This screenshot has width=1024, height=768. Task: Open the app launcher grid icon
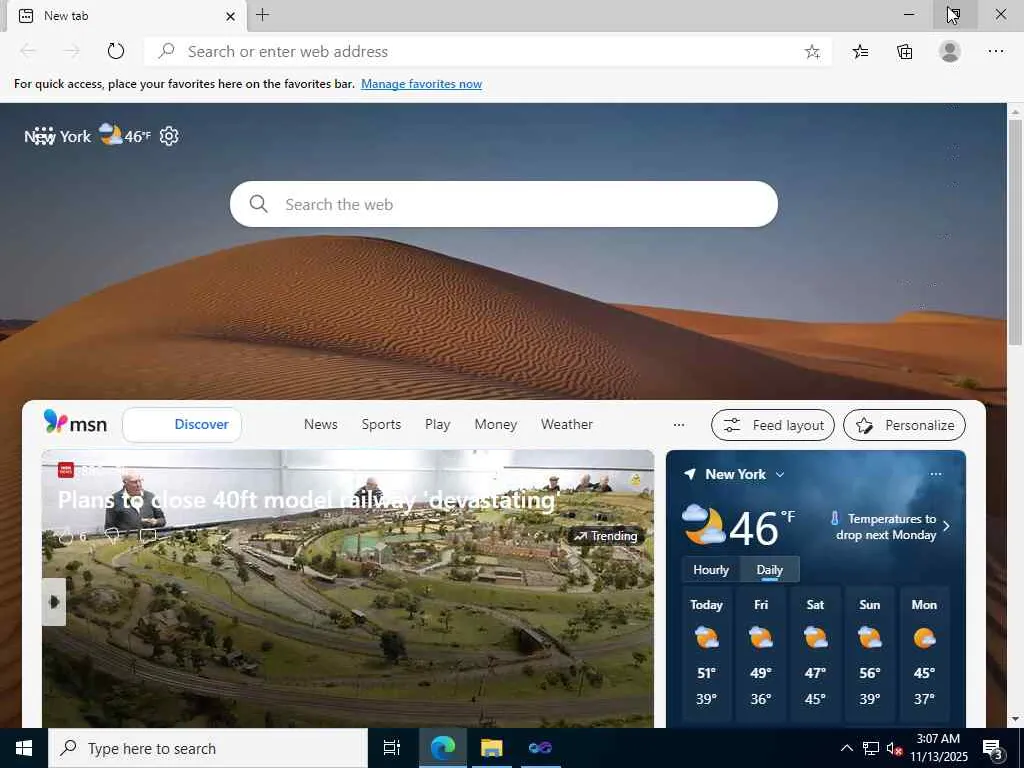point(43,136)
